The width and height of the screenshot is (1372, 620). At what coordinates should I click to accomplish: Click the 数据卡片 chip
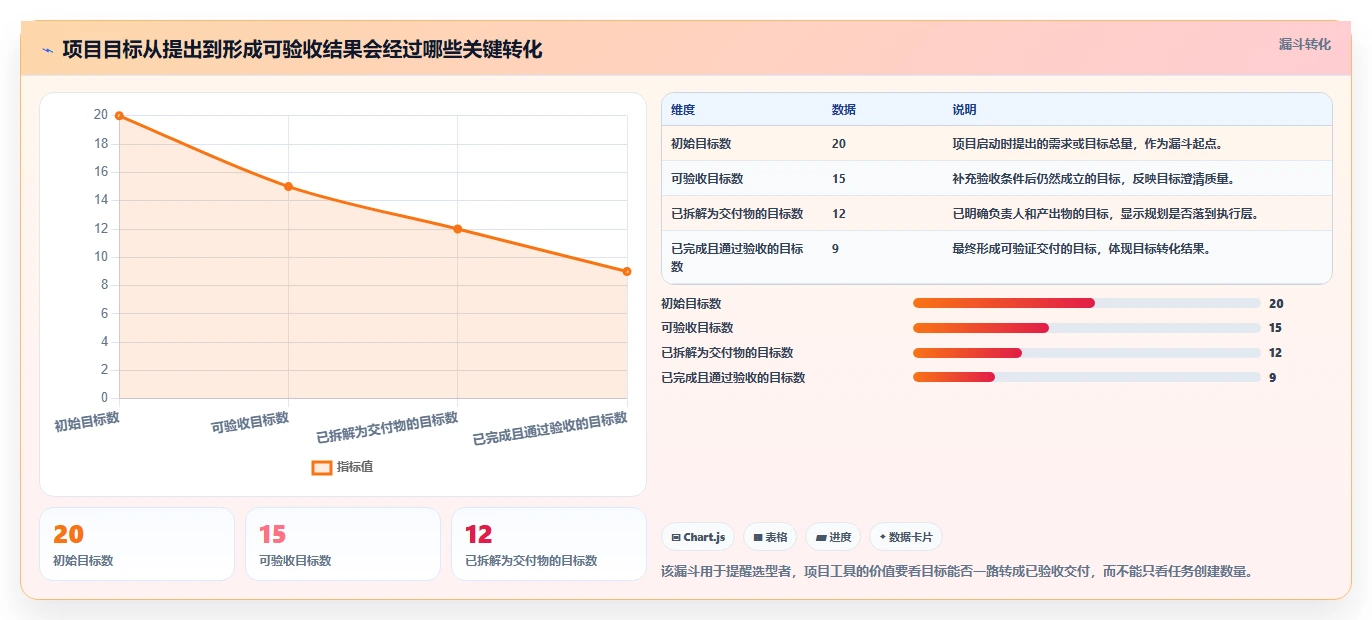tap(906, 537)
